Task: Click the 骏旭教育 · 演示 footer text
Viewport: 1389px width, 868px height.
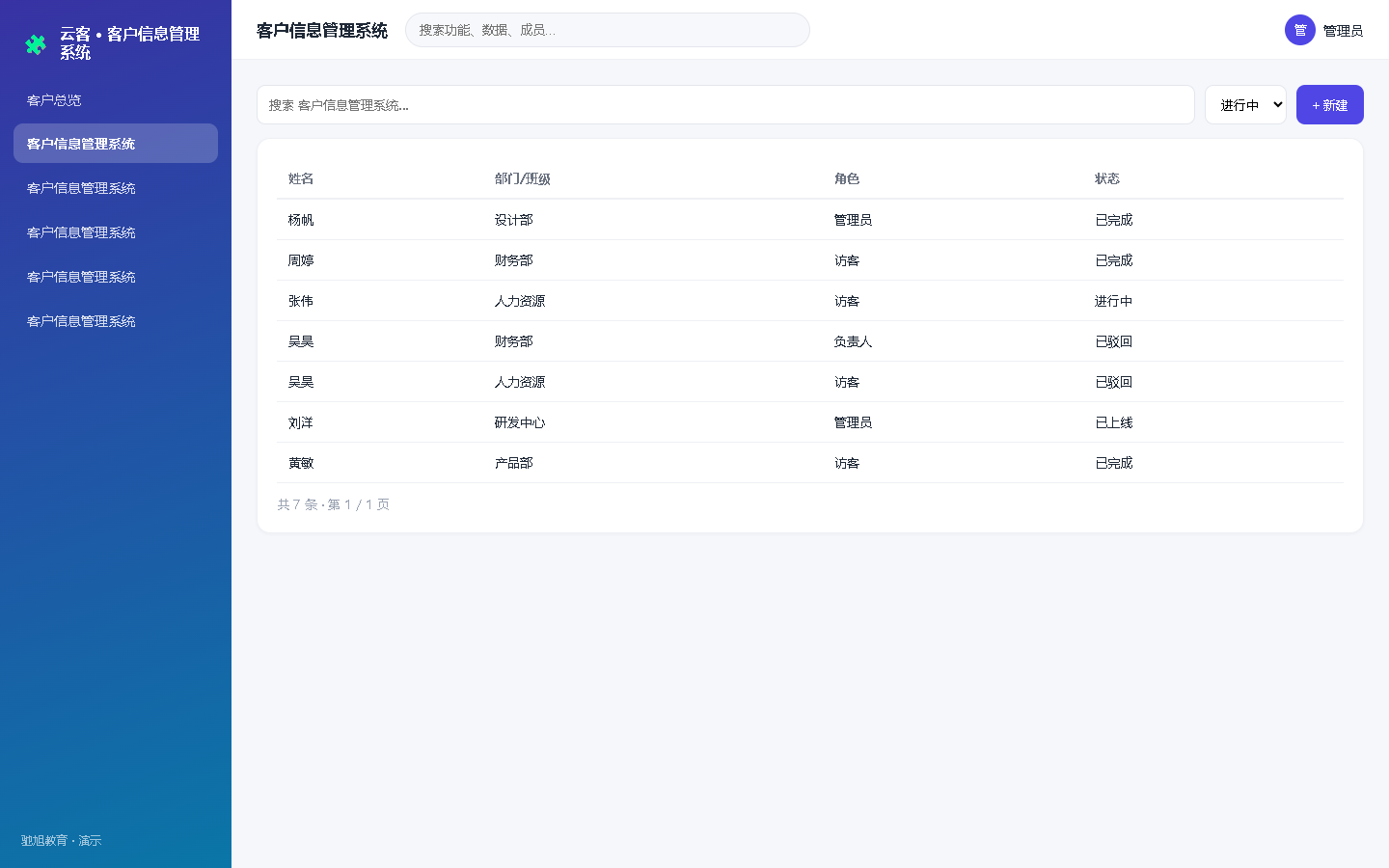Action: [62, 841]
